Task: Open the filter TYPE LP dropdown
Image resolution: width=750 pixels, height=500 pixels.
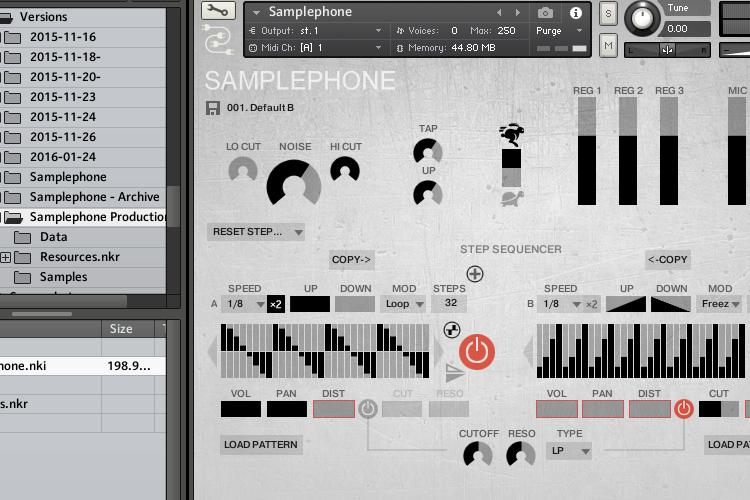Action: (569, 451)
